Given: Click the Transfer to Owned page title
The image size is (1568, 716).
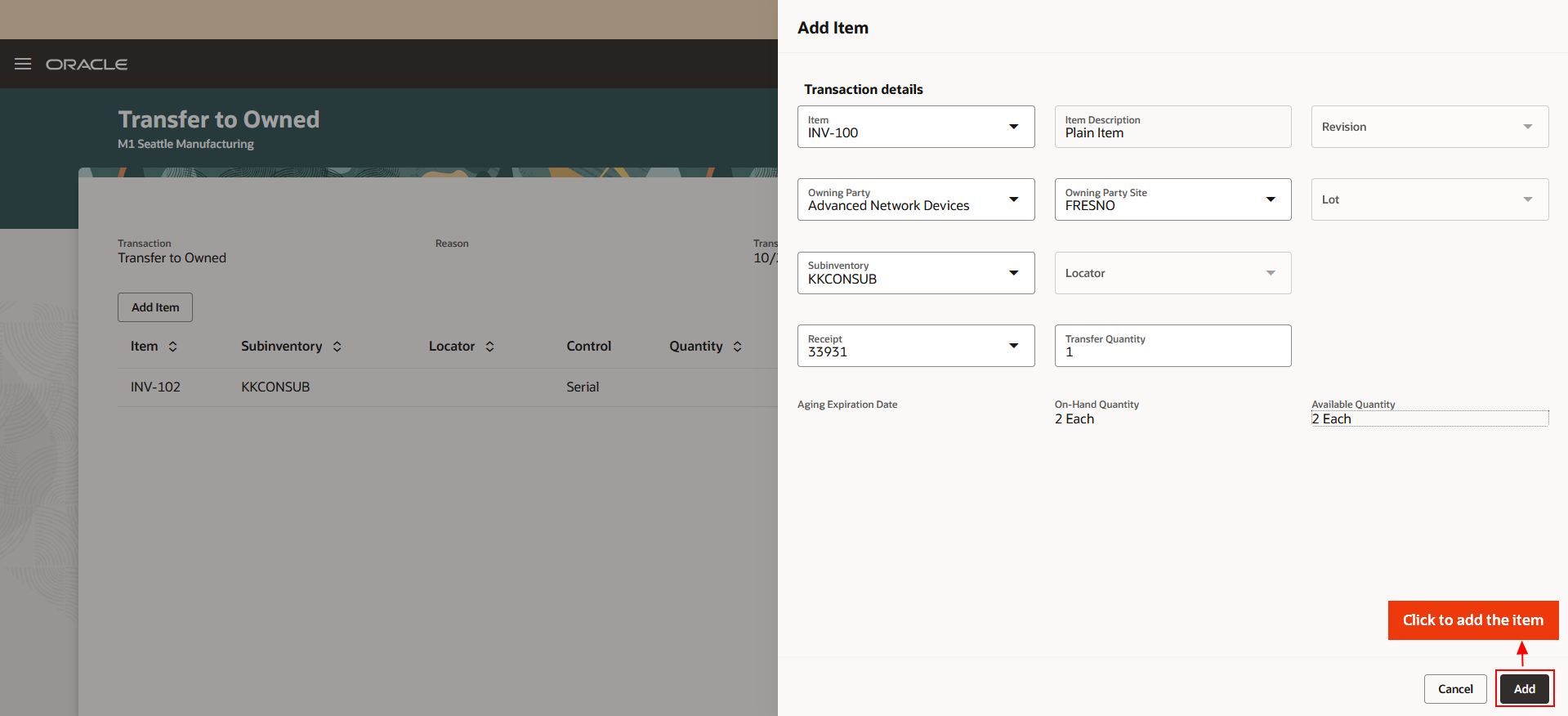Looking at the screenshot, I should (x=219, y=119).
